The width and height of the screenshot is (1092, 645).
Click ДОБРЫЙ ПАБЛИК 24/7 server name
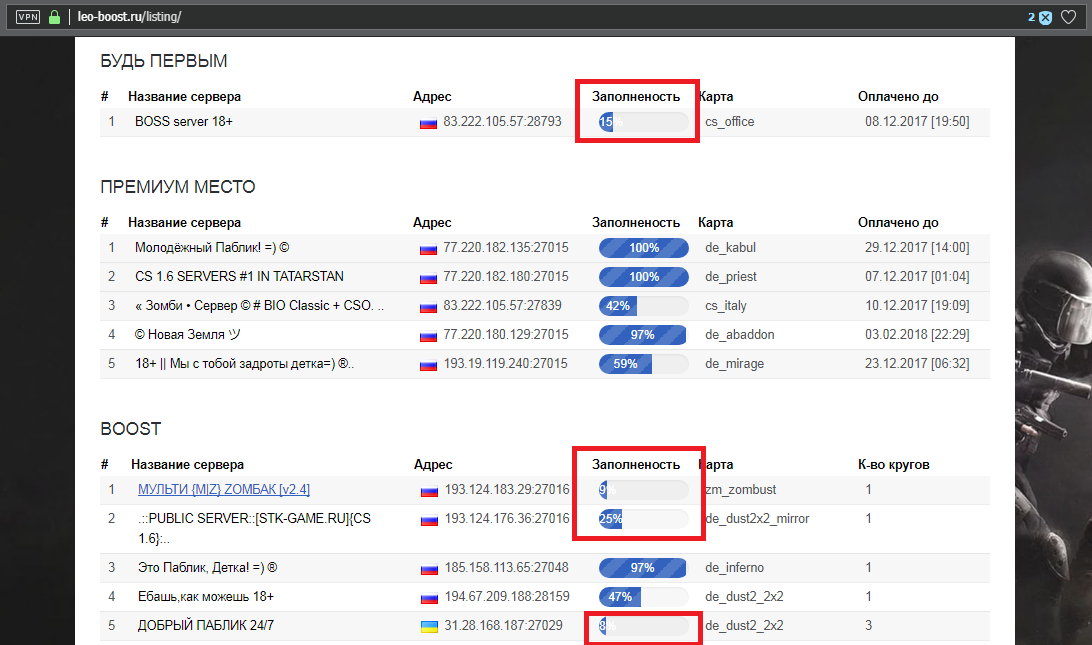coord(205,625)
